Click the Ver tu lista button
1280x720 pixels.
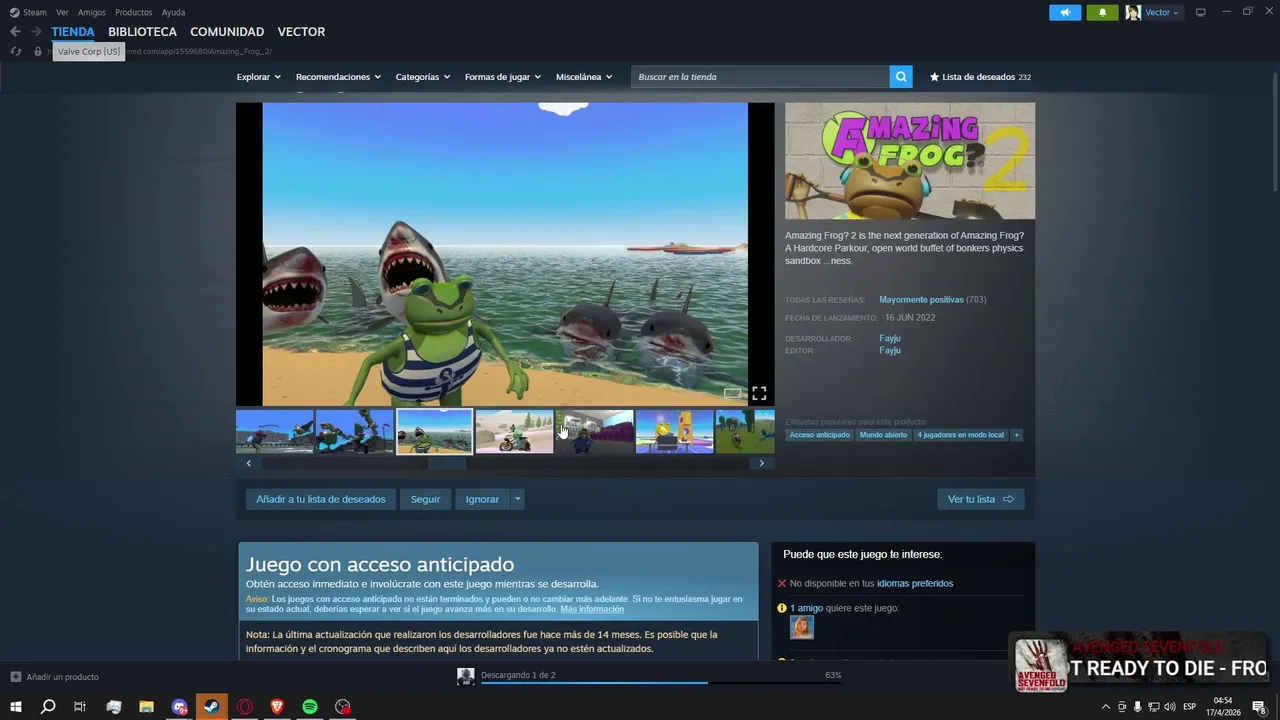pyautogui.click(x=981, y=499)
